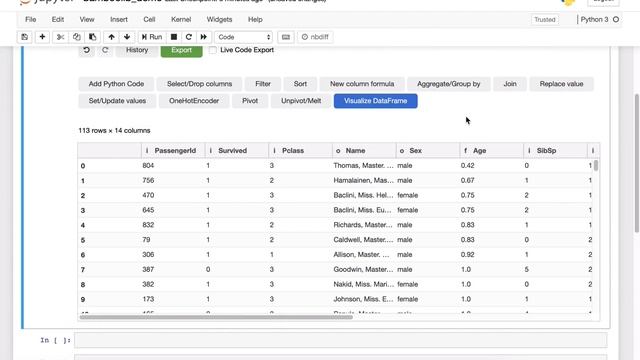Redo transformation icon
The height and width of the screenshot is (360, 640).
(x=105, y=50)
